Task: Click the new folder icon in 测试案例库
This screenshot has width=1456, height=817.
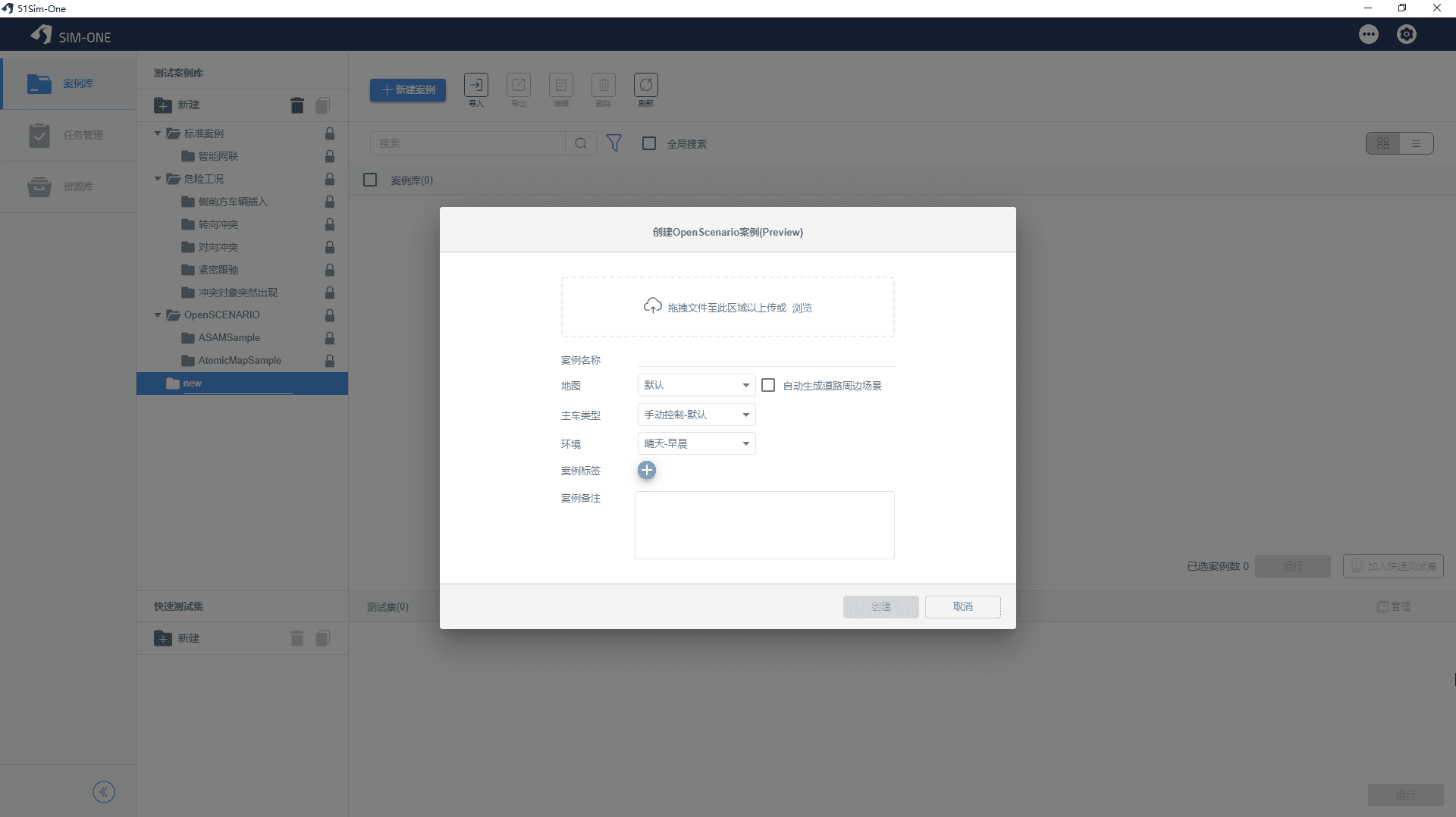Action: [163, 105]
